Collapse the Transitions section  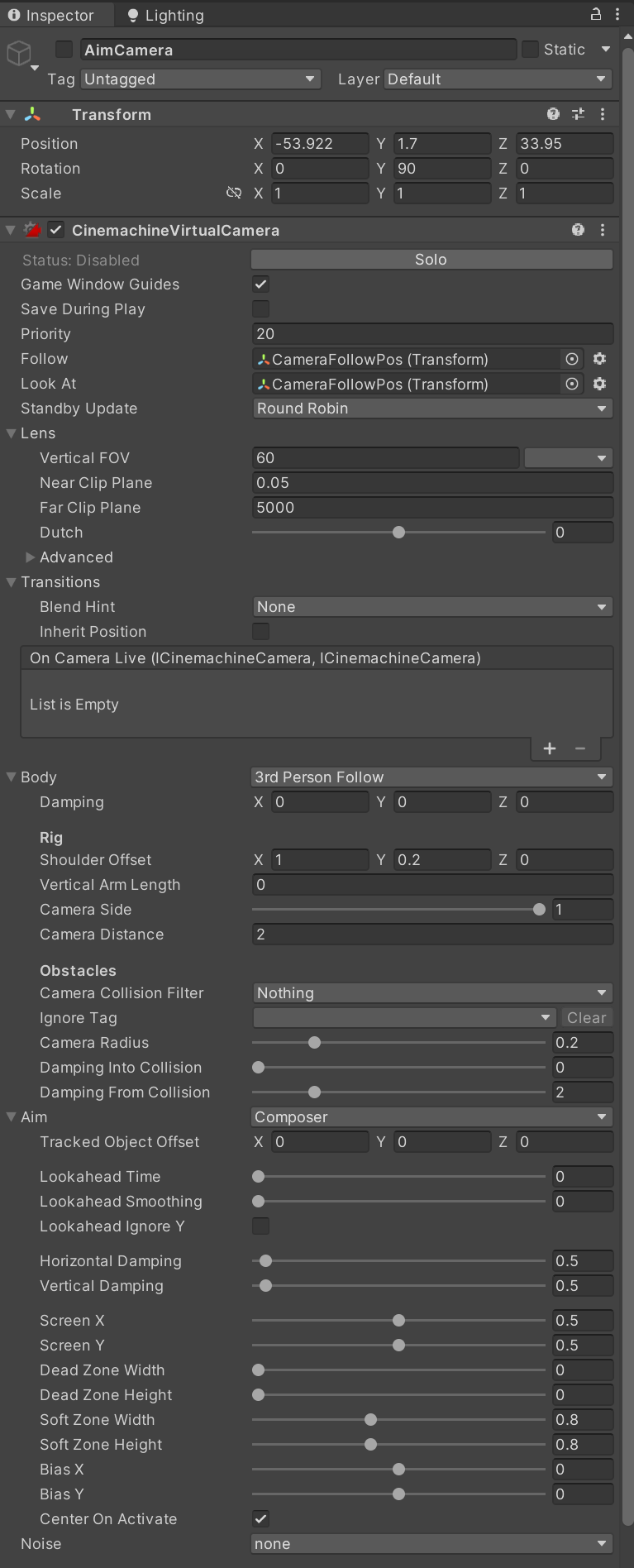pyautogui.click(x=10, y=581)
